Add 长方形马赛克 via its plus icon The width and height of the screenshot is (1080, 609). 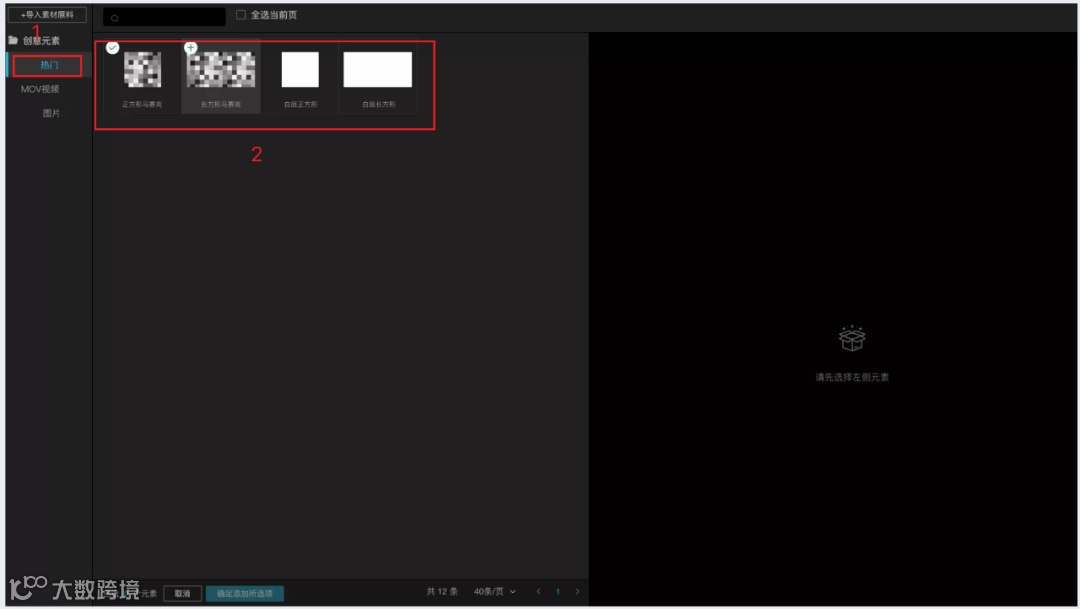[191, 48]
